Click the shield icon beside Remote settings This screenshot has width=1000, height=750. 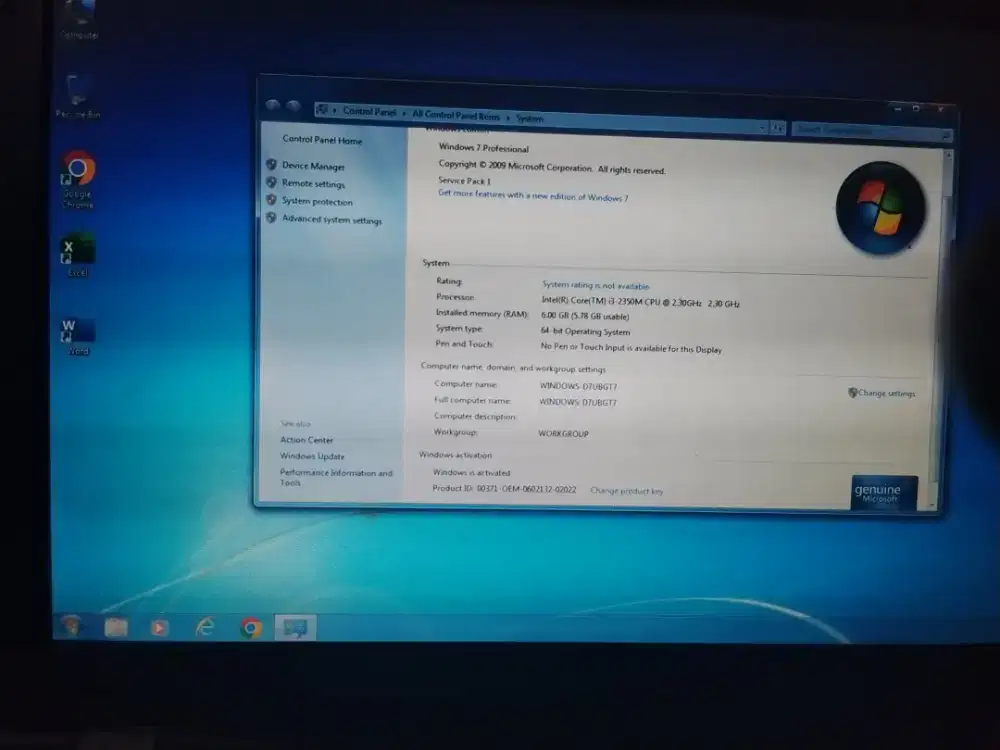coord(272,182)
